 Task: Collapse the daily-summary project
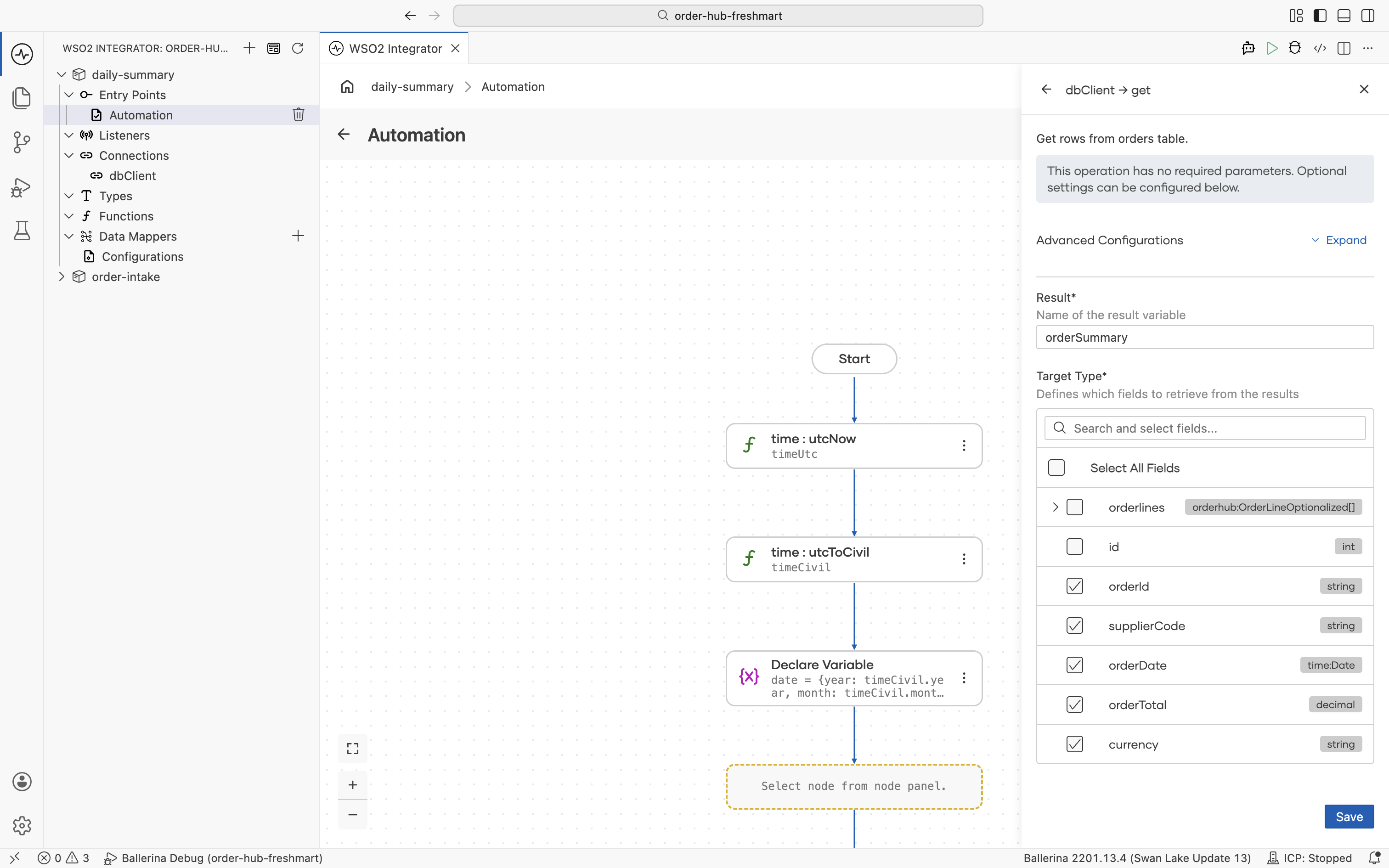(x=62, y=74)
